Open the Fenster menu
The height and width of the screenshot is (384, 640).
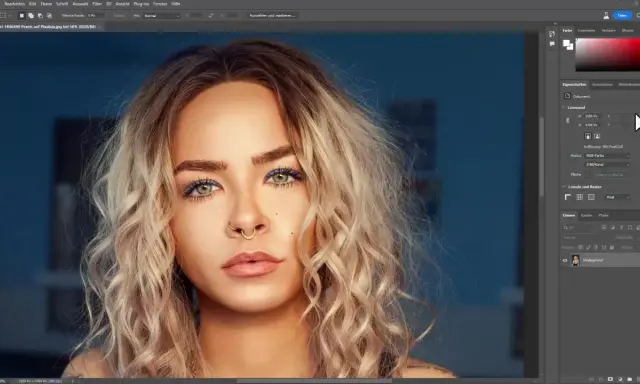pyautogui.click(x=160, y=4)
